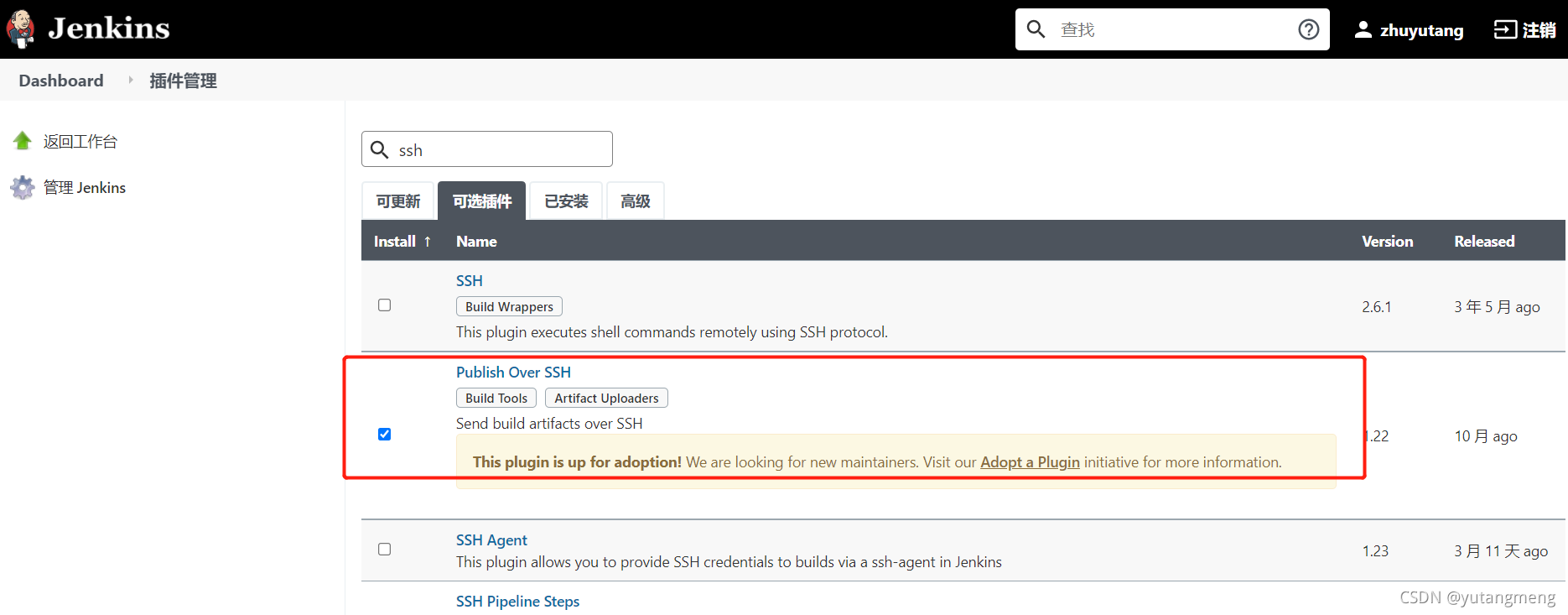Sort by the Install column arrow
This screenshot has height=615, width=1568.
428,241
